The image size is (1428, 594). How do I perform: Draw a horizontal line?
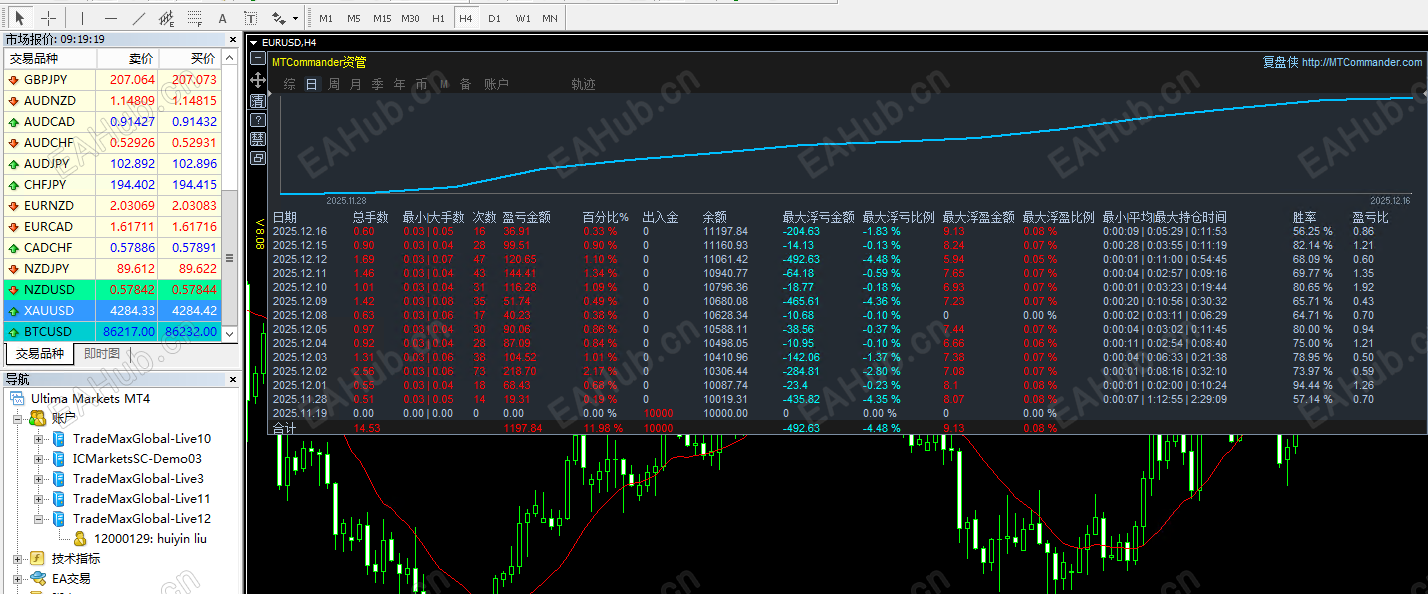point(110,18)
